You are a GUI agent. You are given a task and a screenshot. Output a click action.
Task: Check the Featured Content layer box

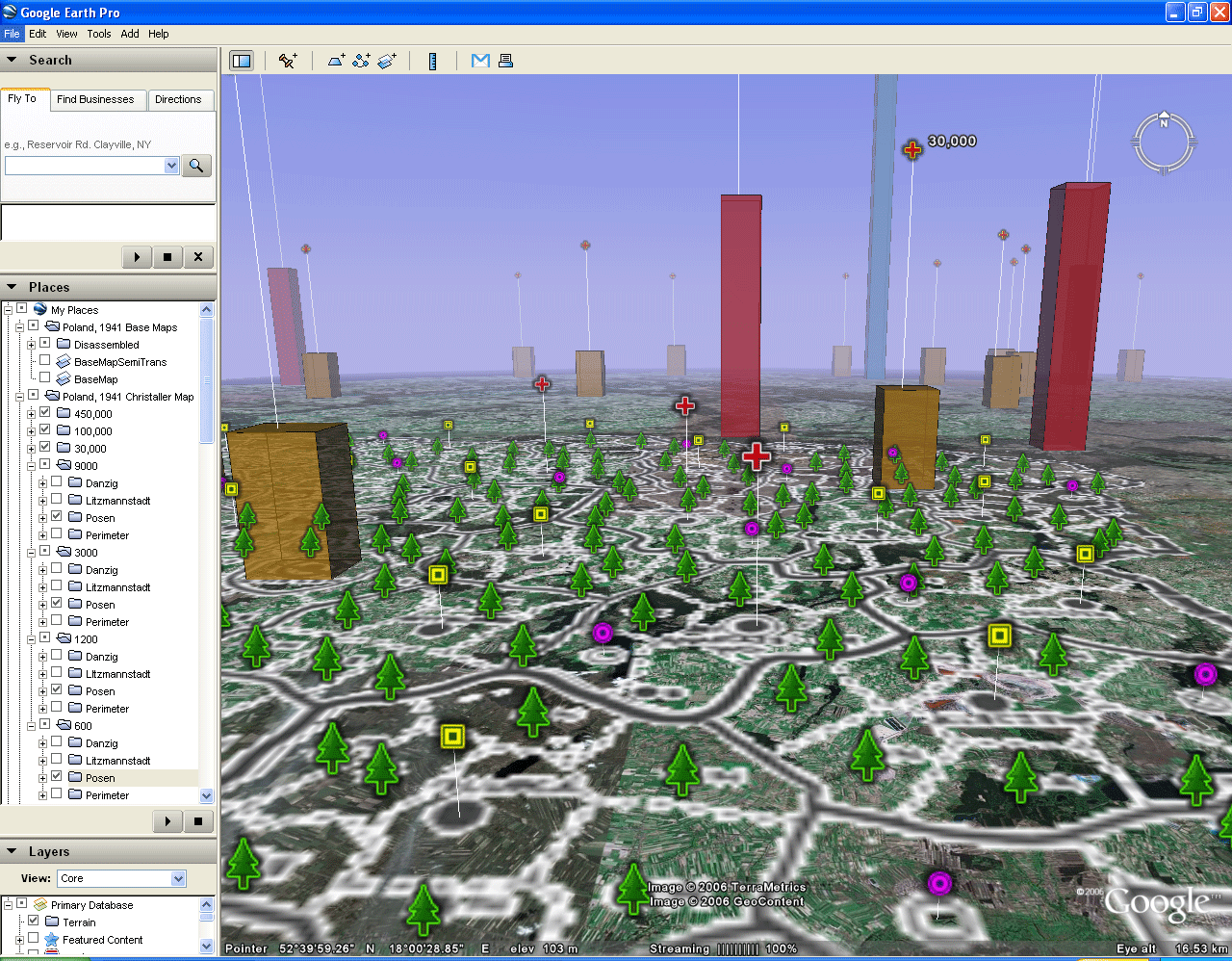[33, 938]
